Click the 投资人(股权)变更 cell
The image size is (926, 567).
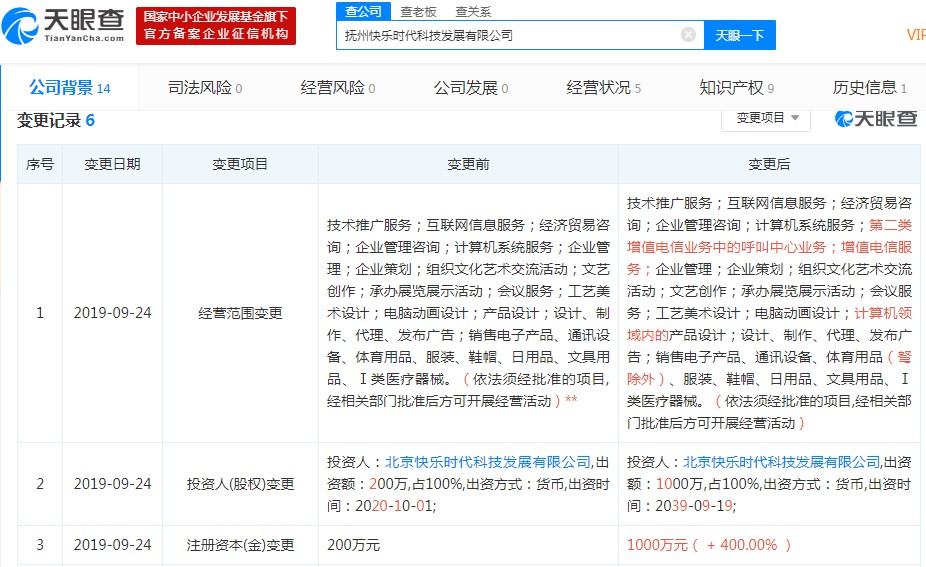pyautogui.click(x=240, y=484)
